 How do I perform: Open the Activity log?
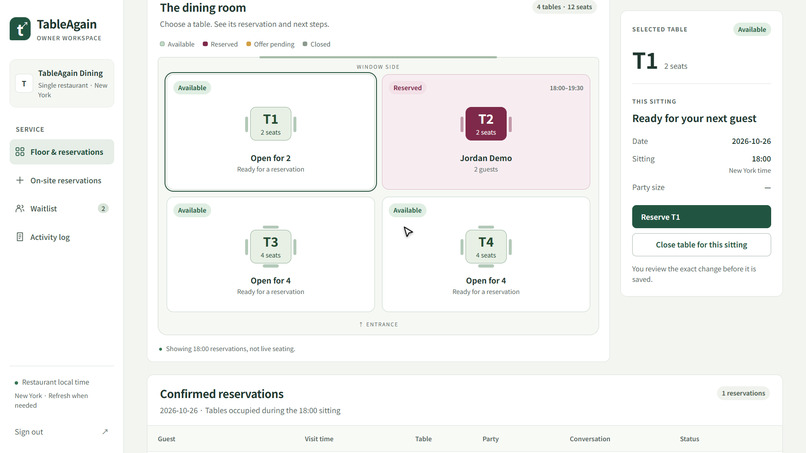coord(62,237)
